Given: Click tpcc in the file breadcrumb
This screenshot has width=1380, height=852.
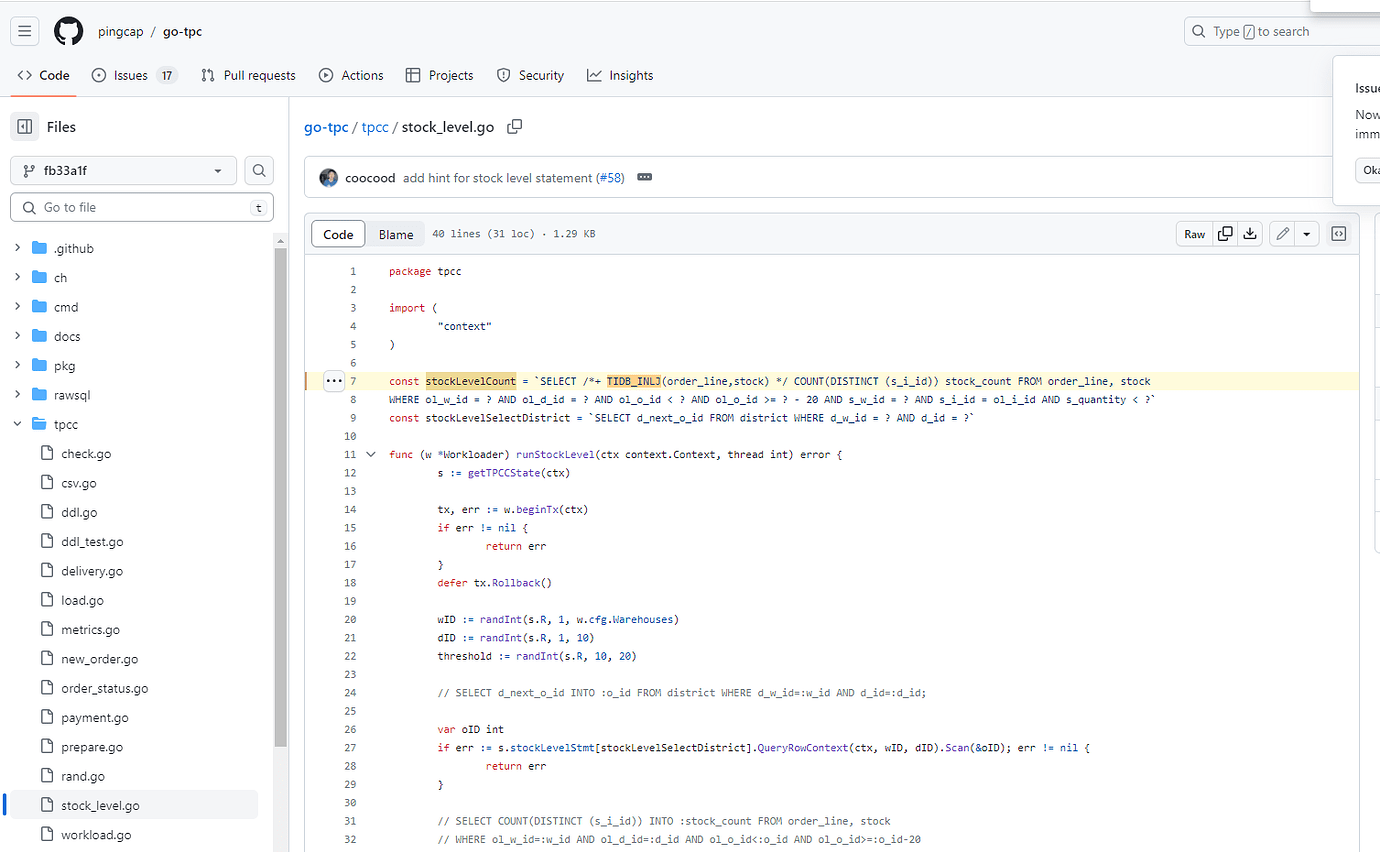Looking at the screenshot, I should 375,127.
